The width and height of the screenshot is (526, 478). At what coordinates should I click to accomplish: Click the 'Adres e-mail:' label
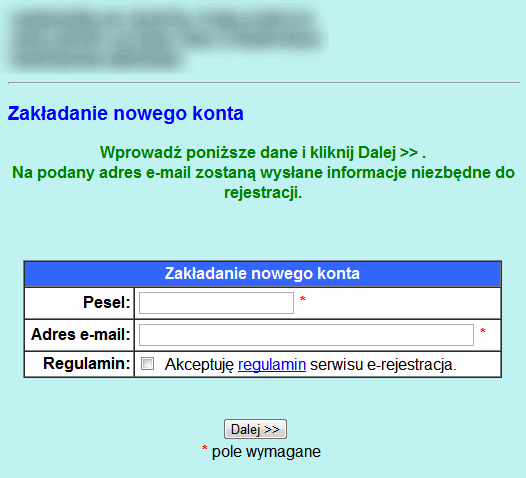[x=81, y=334]
